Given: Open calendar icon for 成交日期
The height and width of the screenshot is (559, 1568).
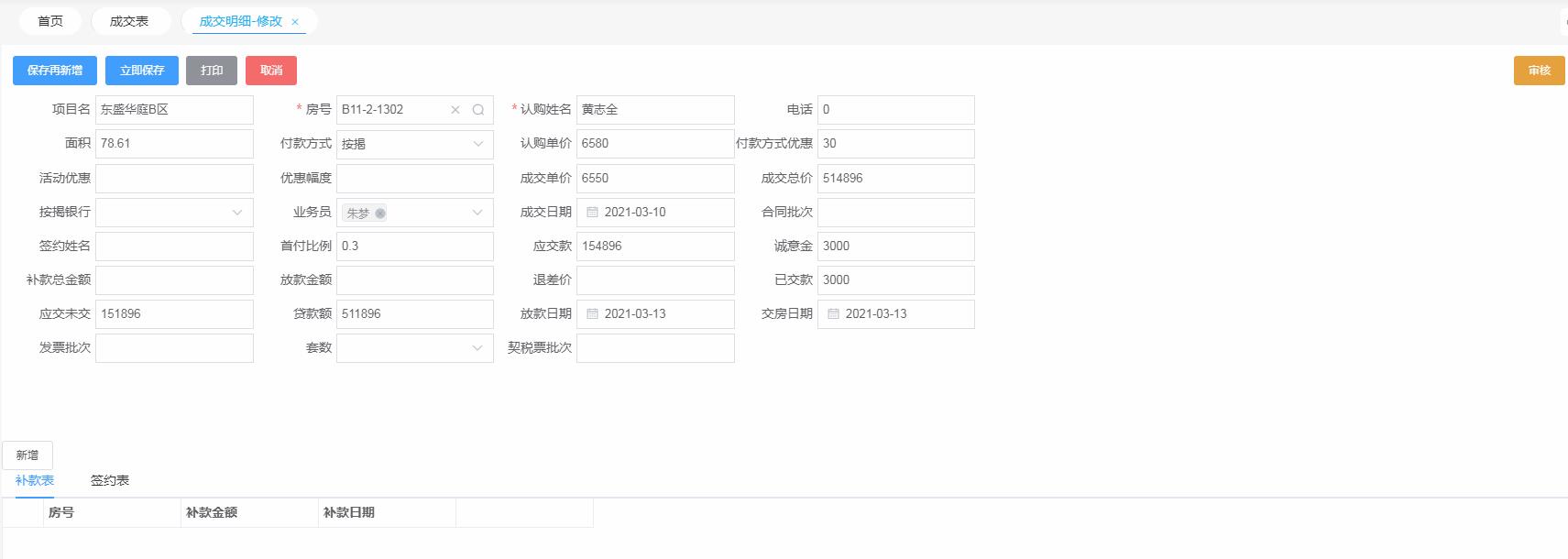Looking at the screenshot, I should (x=592, y=213).
